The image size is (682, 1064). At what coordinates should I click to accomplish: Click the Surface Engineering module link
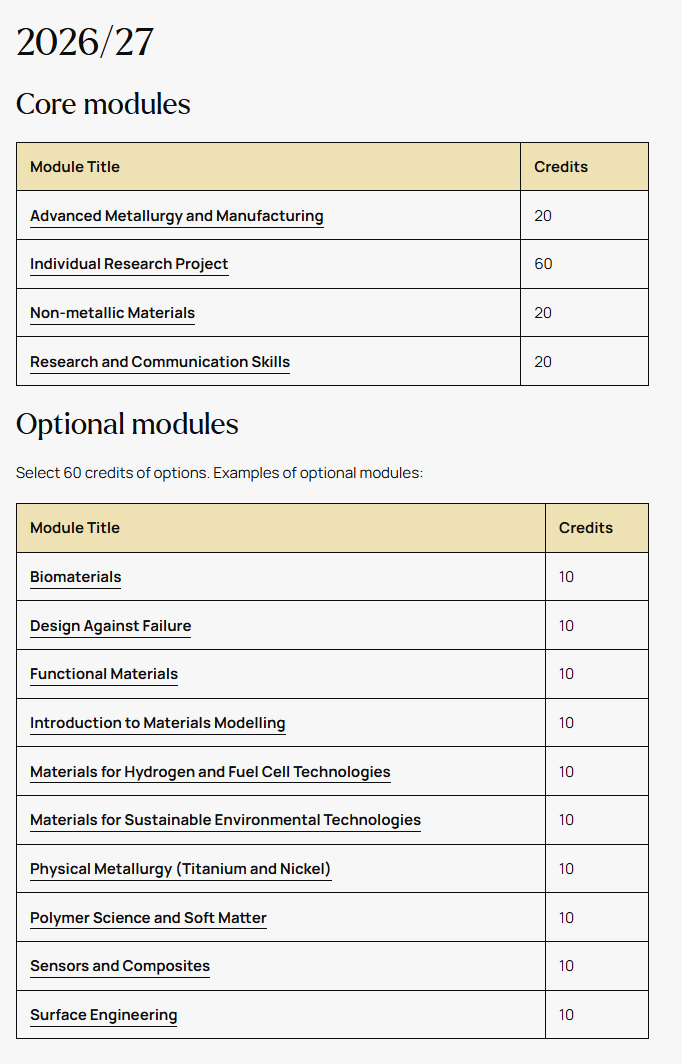point(103,1014)
